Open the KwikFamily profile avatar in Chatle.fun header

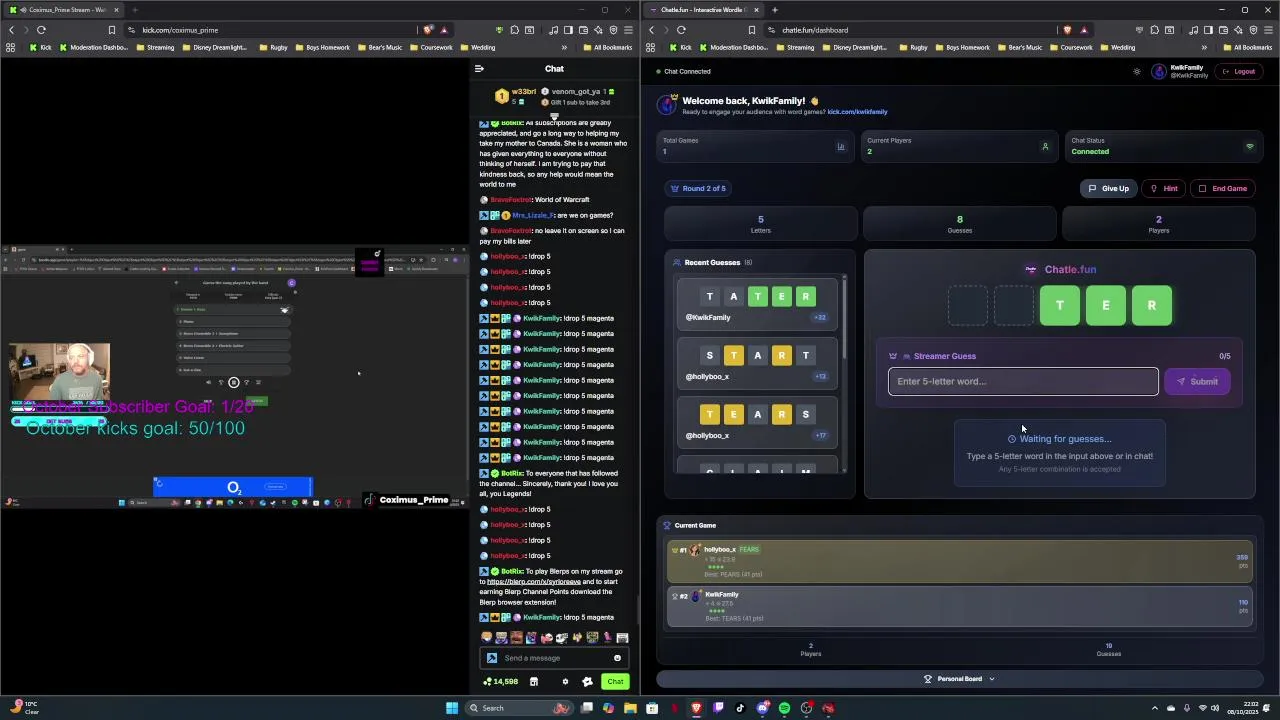(x=1159, y=71)
